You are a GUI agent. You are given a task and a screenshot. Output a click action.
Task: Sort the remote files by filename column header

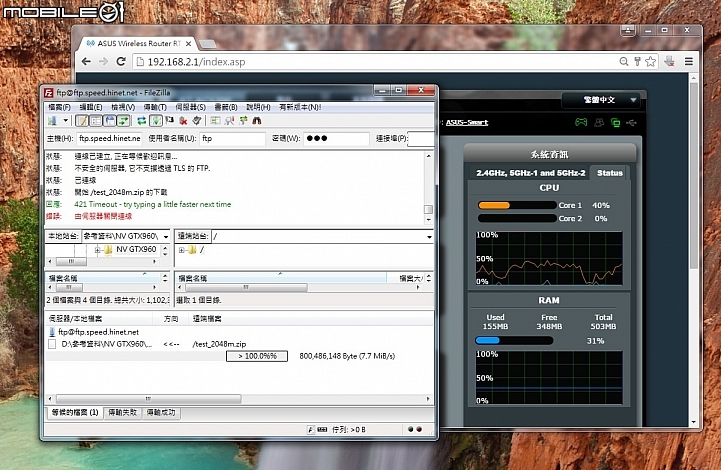click(281, 278)
